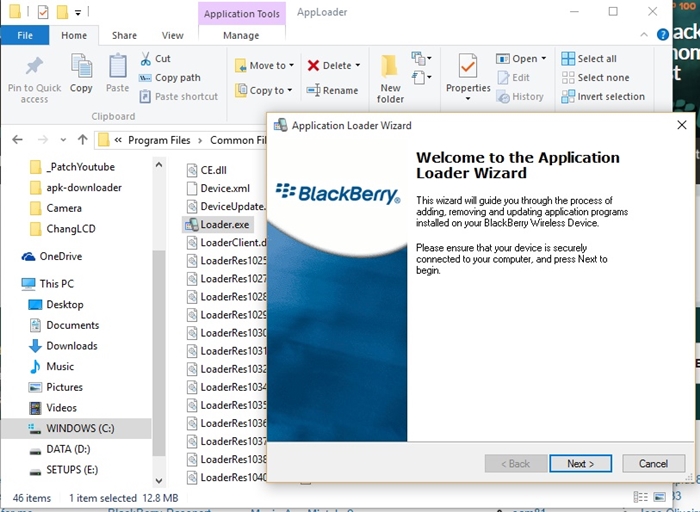Click the Copy icon in Clipboard group
700x512 pixels.
point(81,67)
